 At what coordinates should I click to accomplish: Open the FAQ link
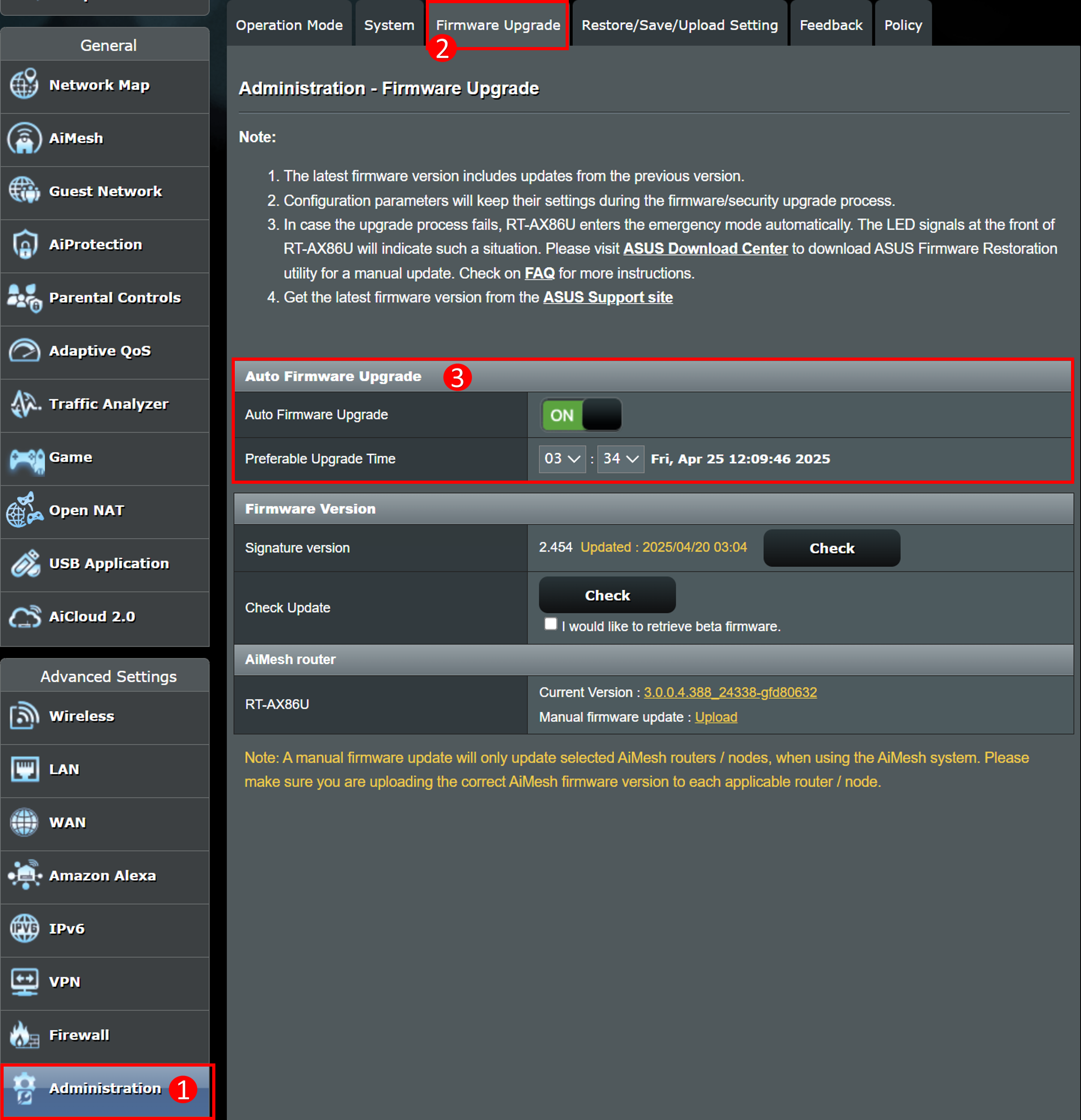point(539,273)
